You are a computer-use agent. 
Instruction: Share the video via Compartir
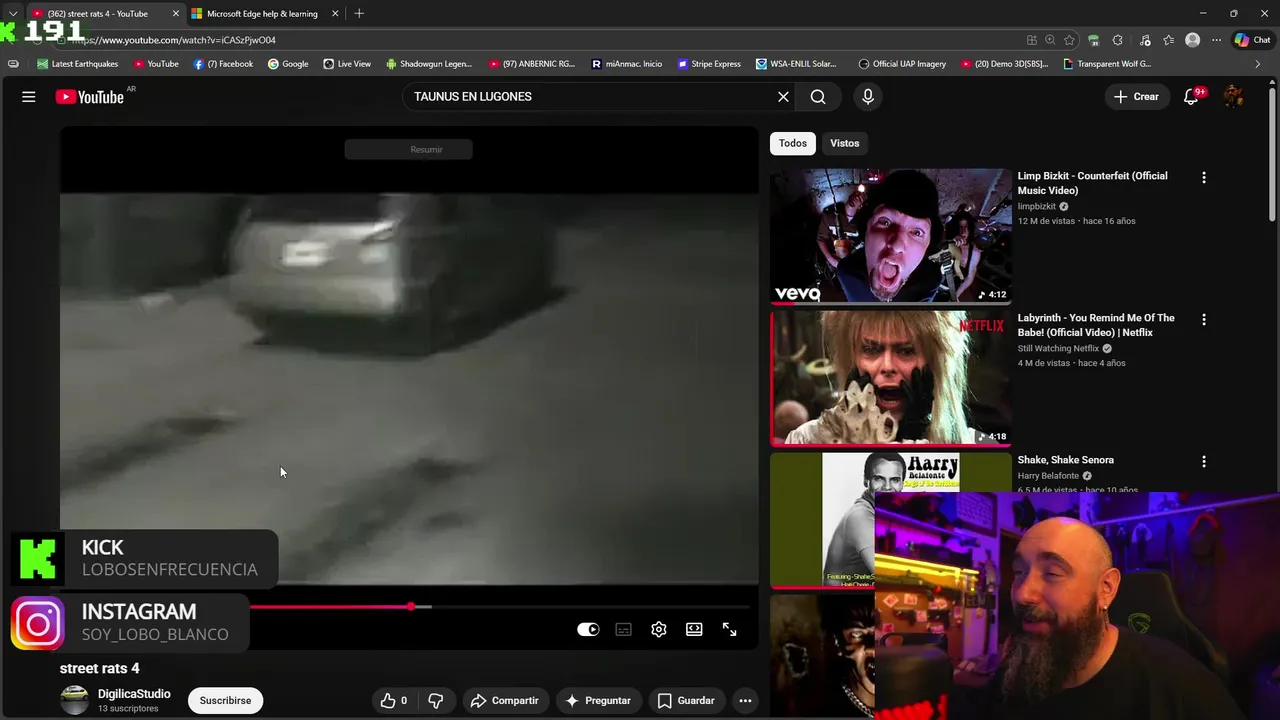click(x=505, y=701)
